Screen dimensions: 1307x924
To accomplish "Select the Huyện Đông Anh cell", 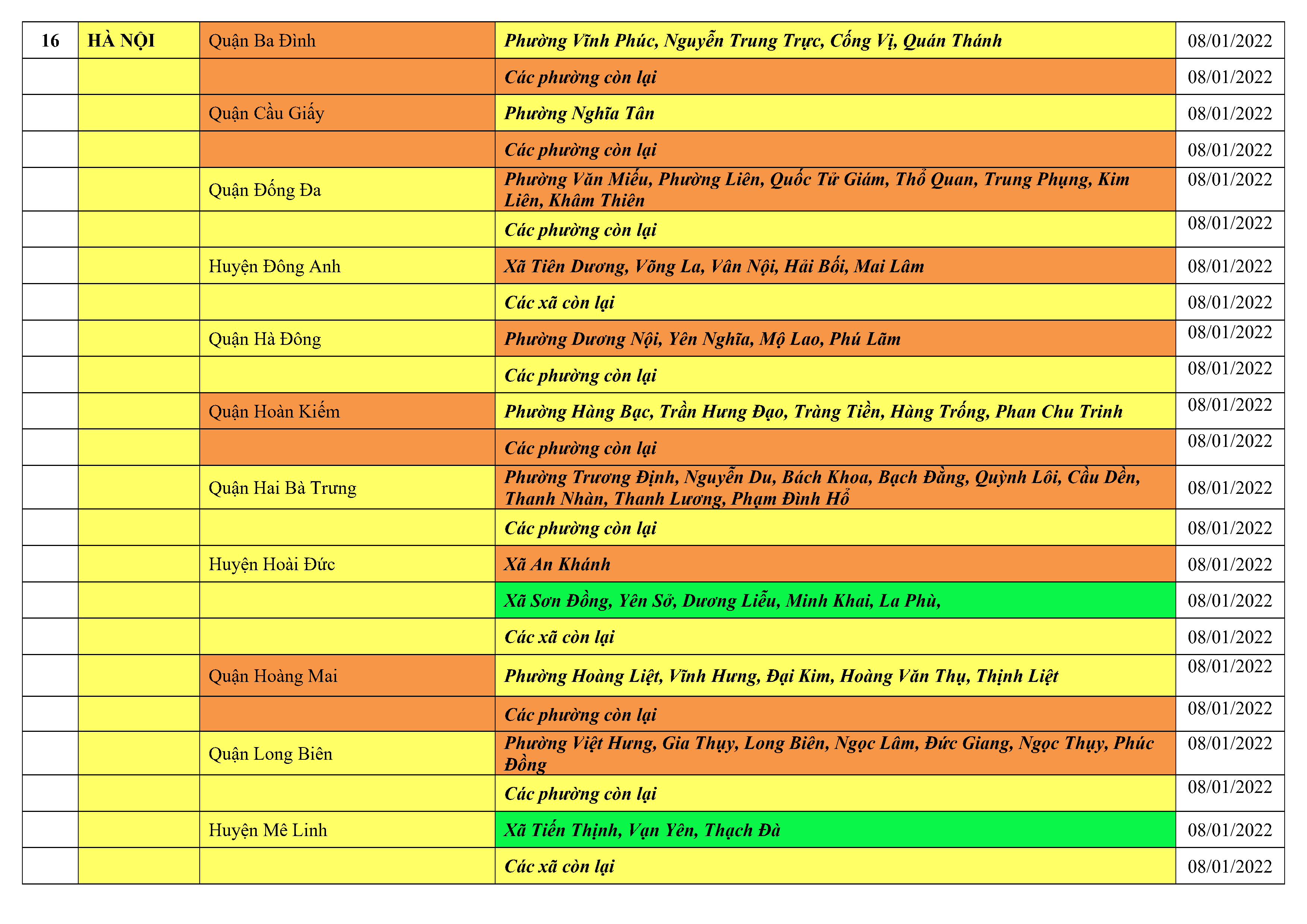I will (x=274, y=266).
